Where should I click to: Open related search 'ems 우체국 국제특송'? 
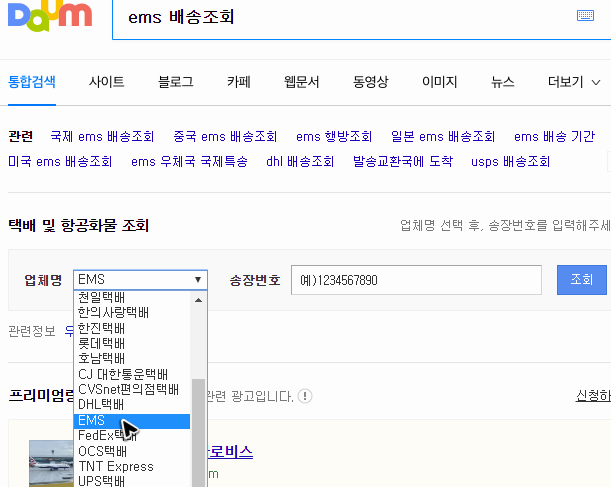pyautogui.click(x=189, y=161)
